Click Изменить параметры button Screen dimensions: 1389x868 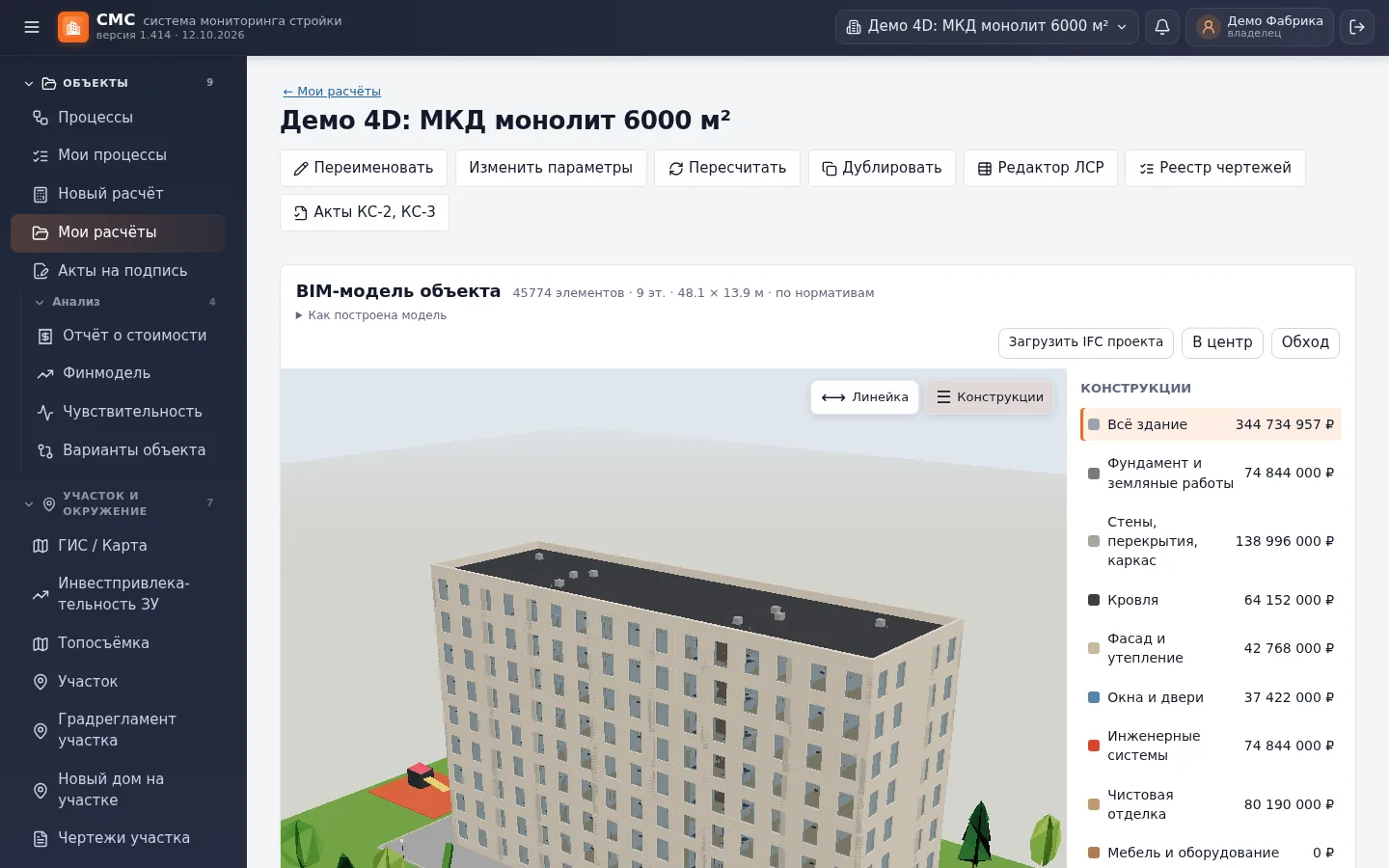551,168
